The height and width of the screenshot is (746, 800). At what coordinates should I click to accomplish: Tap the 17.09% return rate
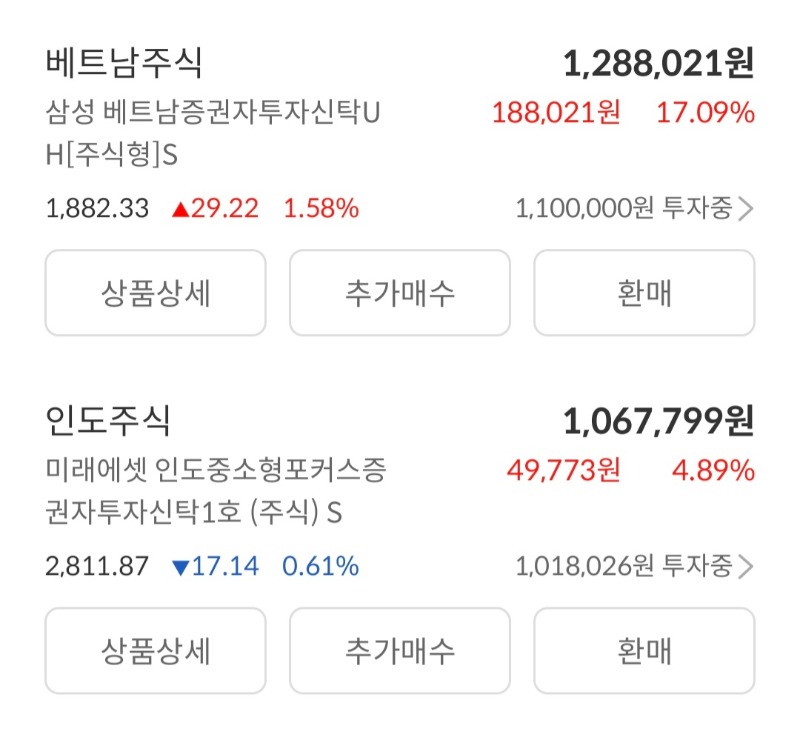(705, 113)
